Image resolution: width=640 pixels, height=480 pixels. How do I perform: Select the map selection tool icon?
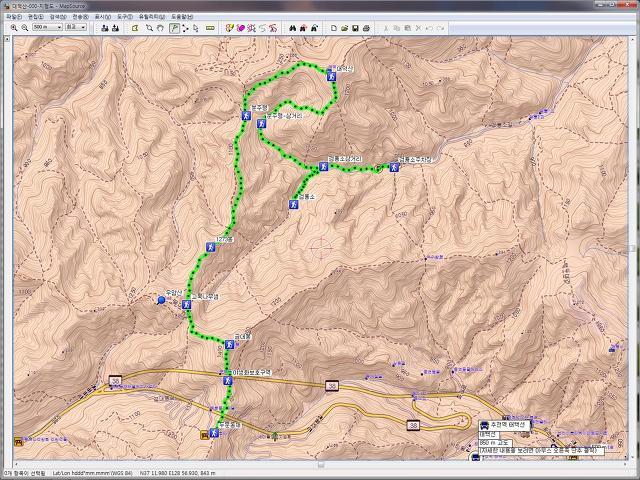pos(135,28)
